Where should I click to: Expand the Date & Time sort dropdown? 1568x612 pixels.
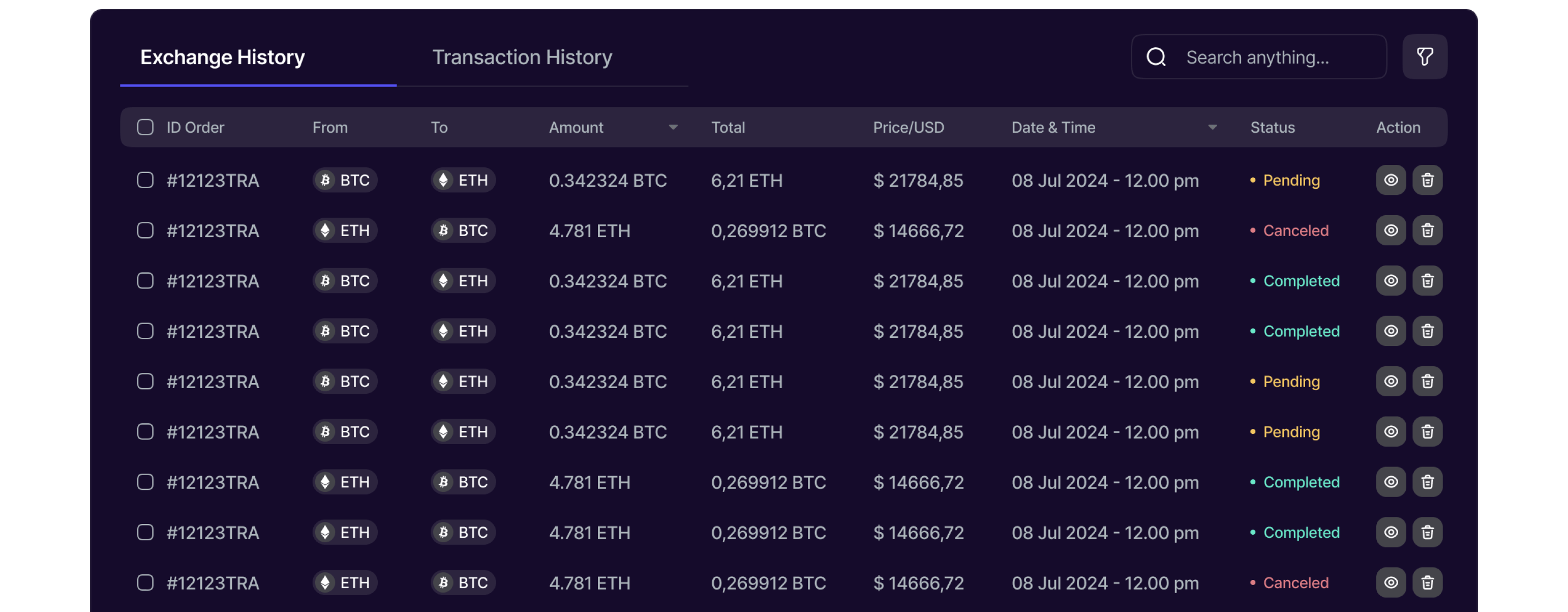pos(1212,127)
